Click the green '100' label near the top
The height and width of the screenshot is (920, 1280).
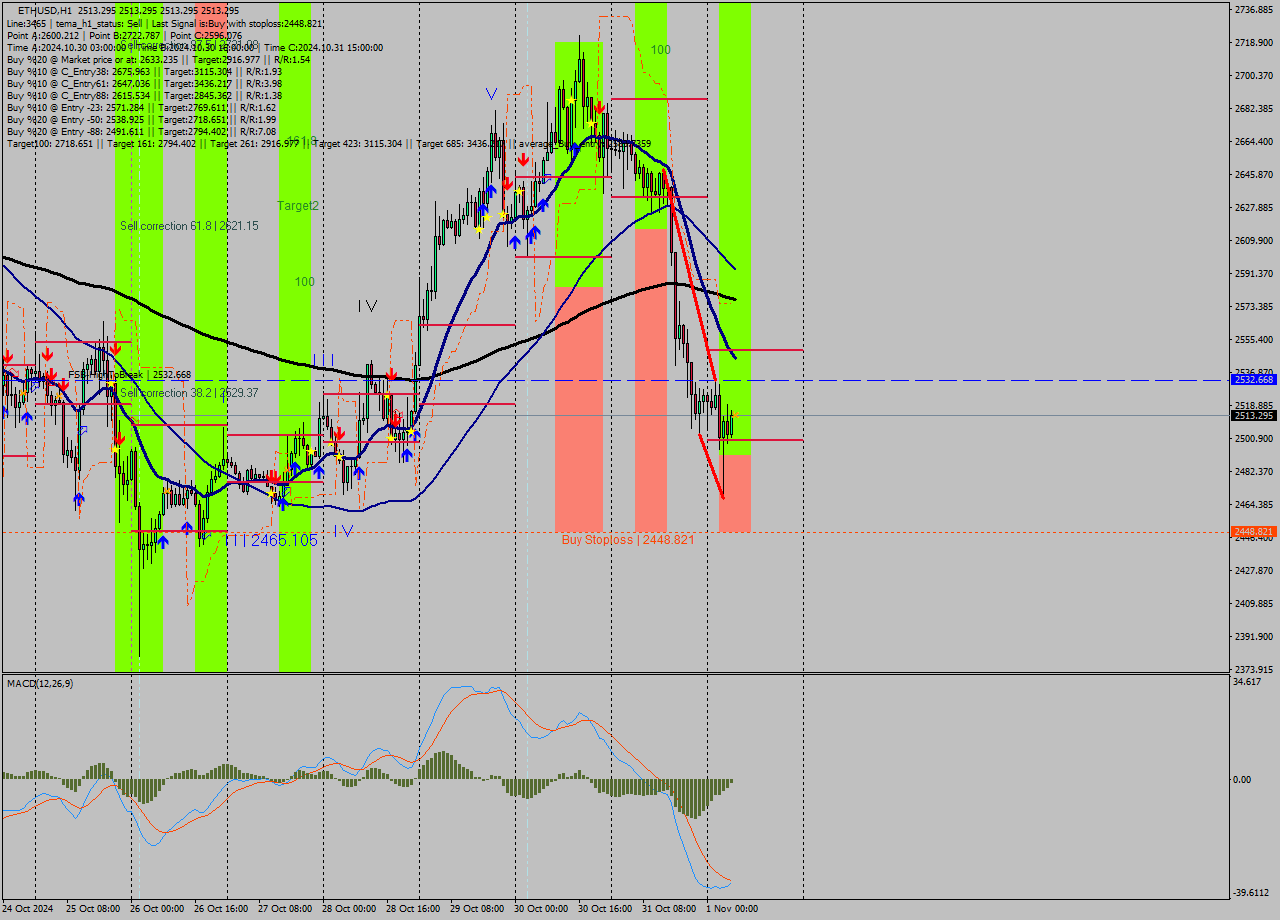(x=660, y=50)
